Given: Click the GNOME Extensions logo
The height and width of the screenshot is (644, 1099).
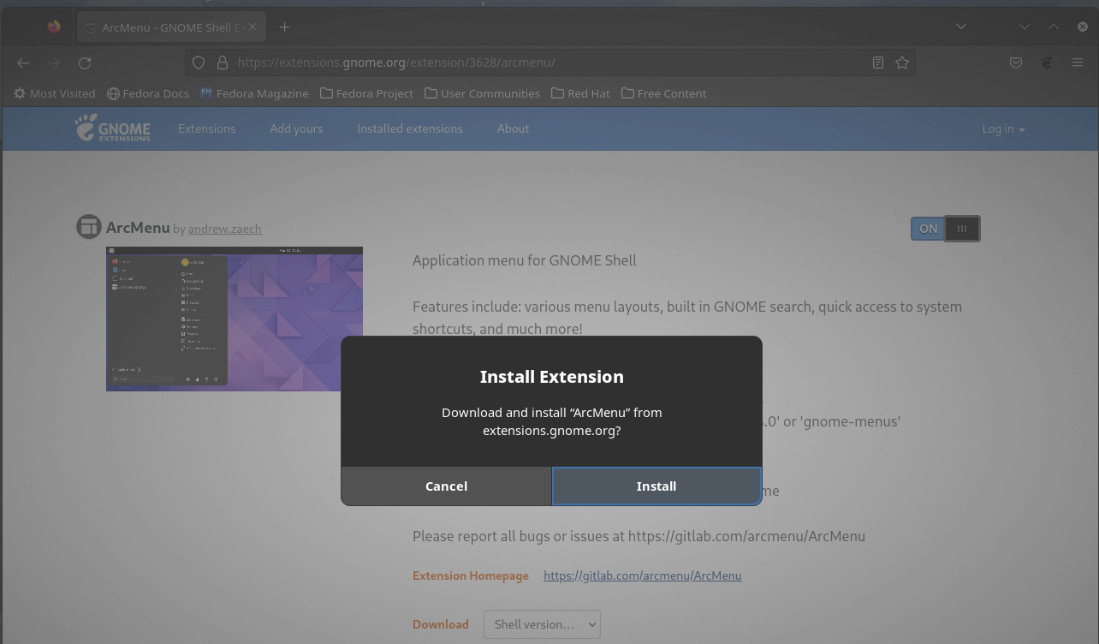Looking at the screenshot, I should point(112,128).
